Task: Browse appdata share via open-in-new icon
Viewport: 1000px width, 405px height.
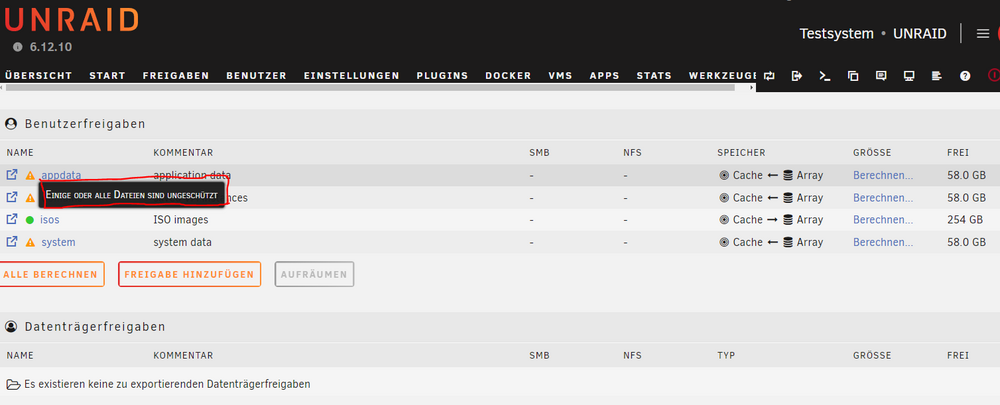Action: (11, 175)
